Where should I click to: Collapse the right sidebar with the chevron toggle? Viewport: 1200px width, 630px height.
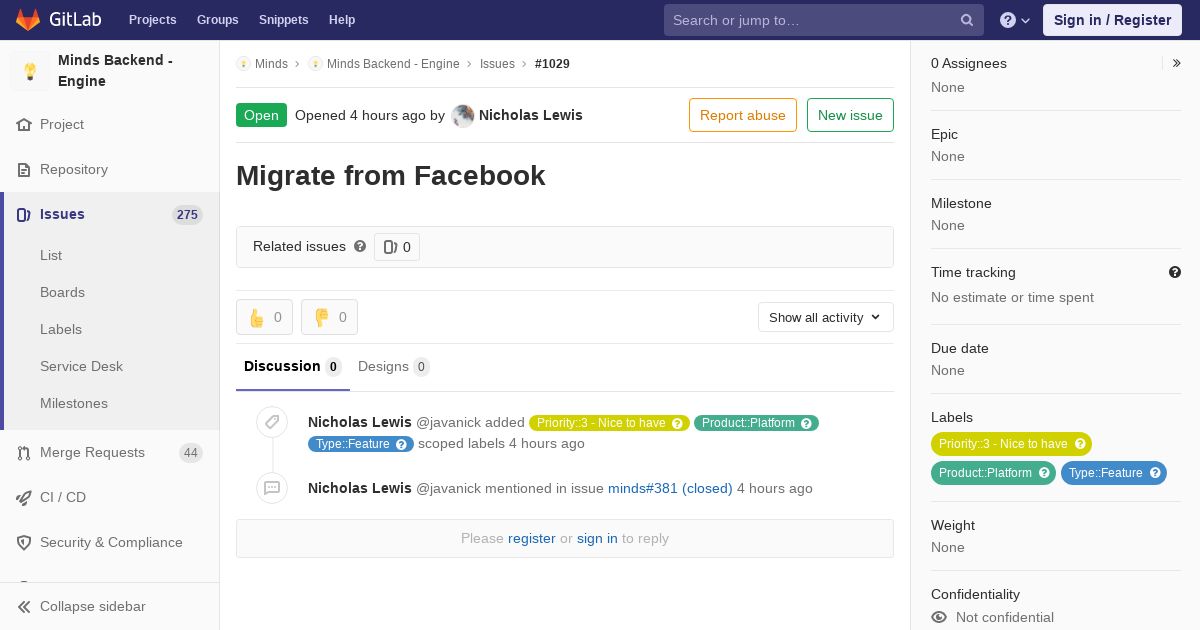(1176, 63)
